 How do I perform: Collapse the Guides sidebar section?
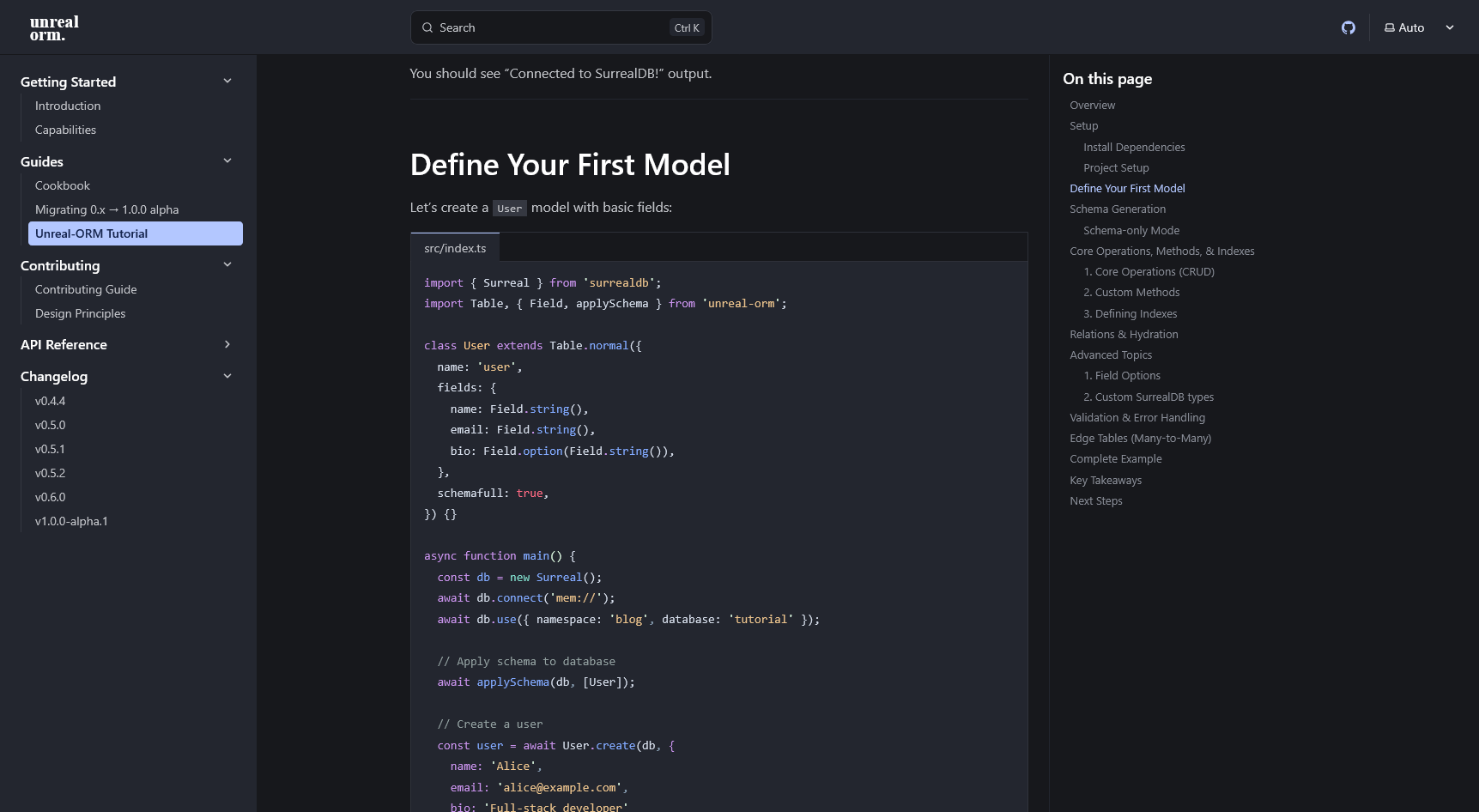pyautogui.click(x=227, y=161)
